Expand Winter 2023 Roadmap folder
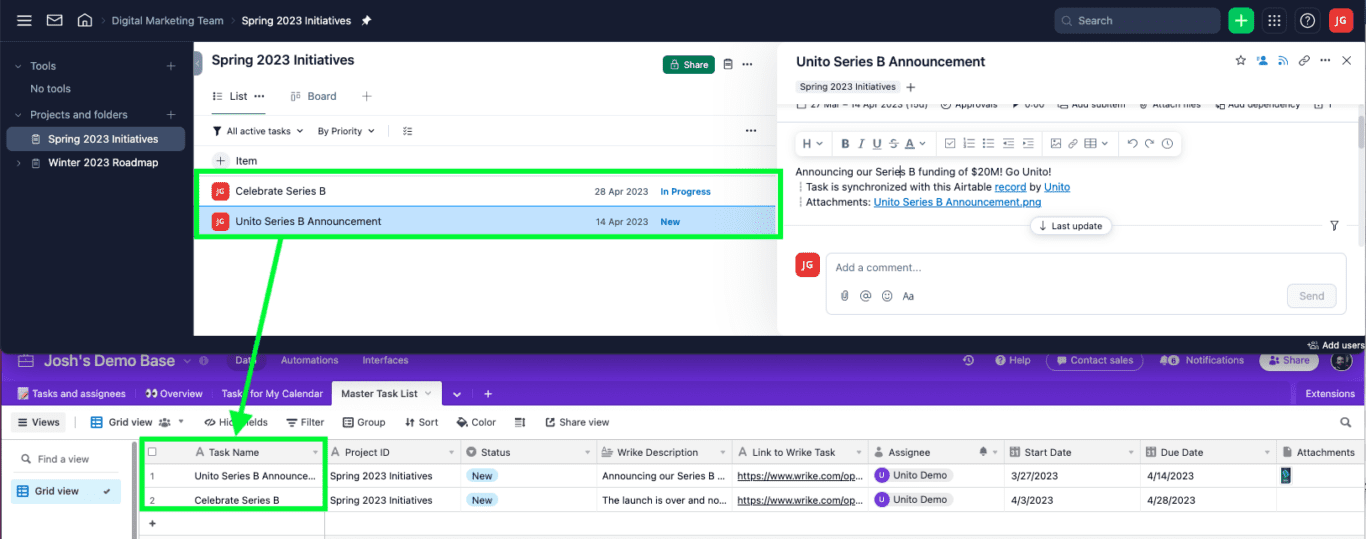 pos(17,163)
